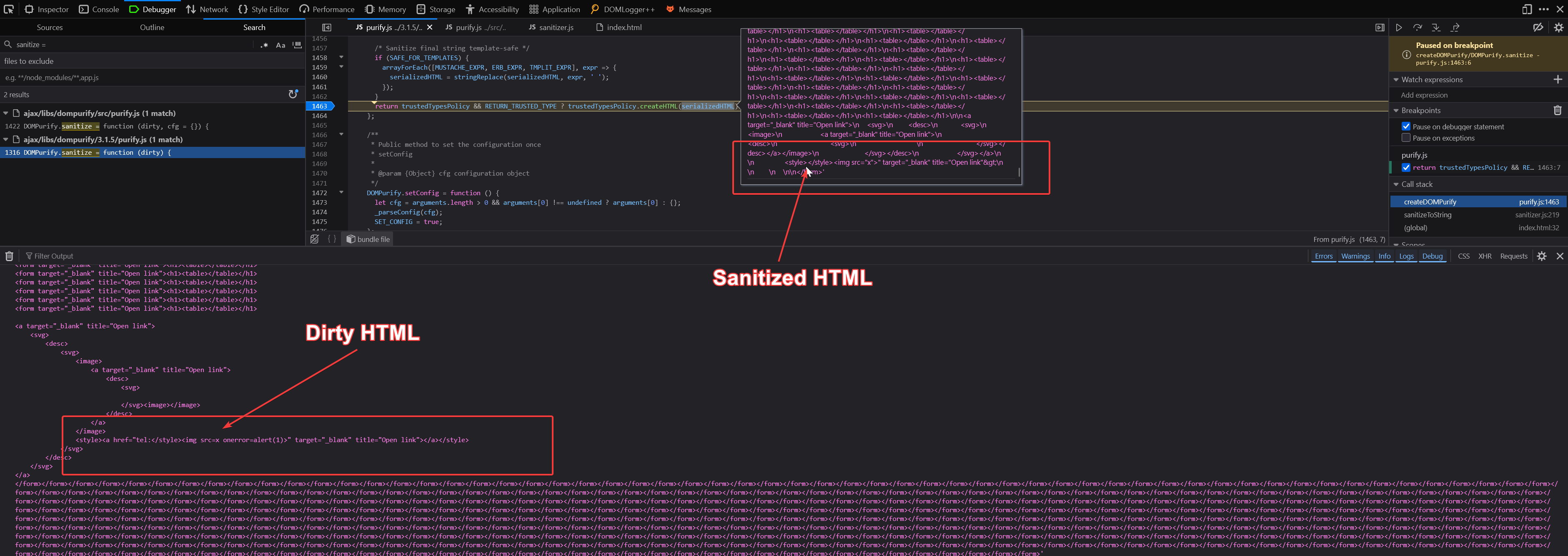Collapse the Watch expressions section
Screen dimensions: 1568x556
1396,80
